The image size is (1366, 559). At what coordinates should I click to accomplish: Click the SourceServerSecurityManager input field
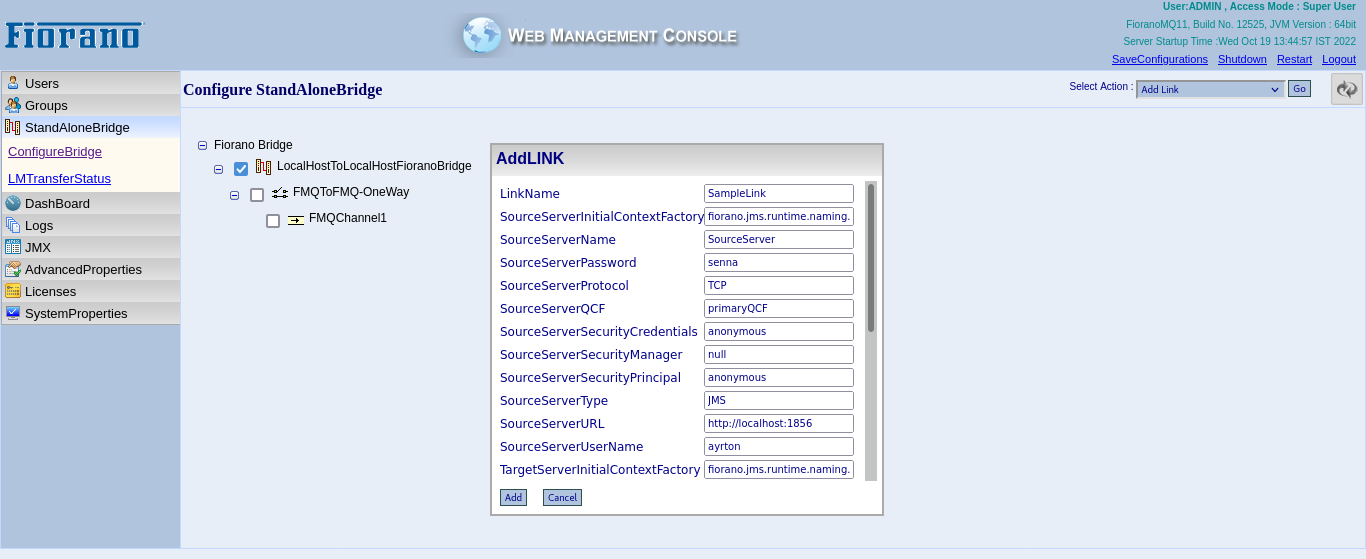[779, 354]
